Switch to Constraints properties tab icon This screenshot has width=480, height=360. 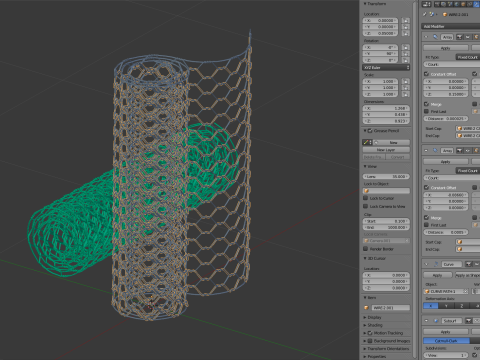click(469, 4)
